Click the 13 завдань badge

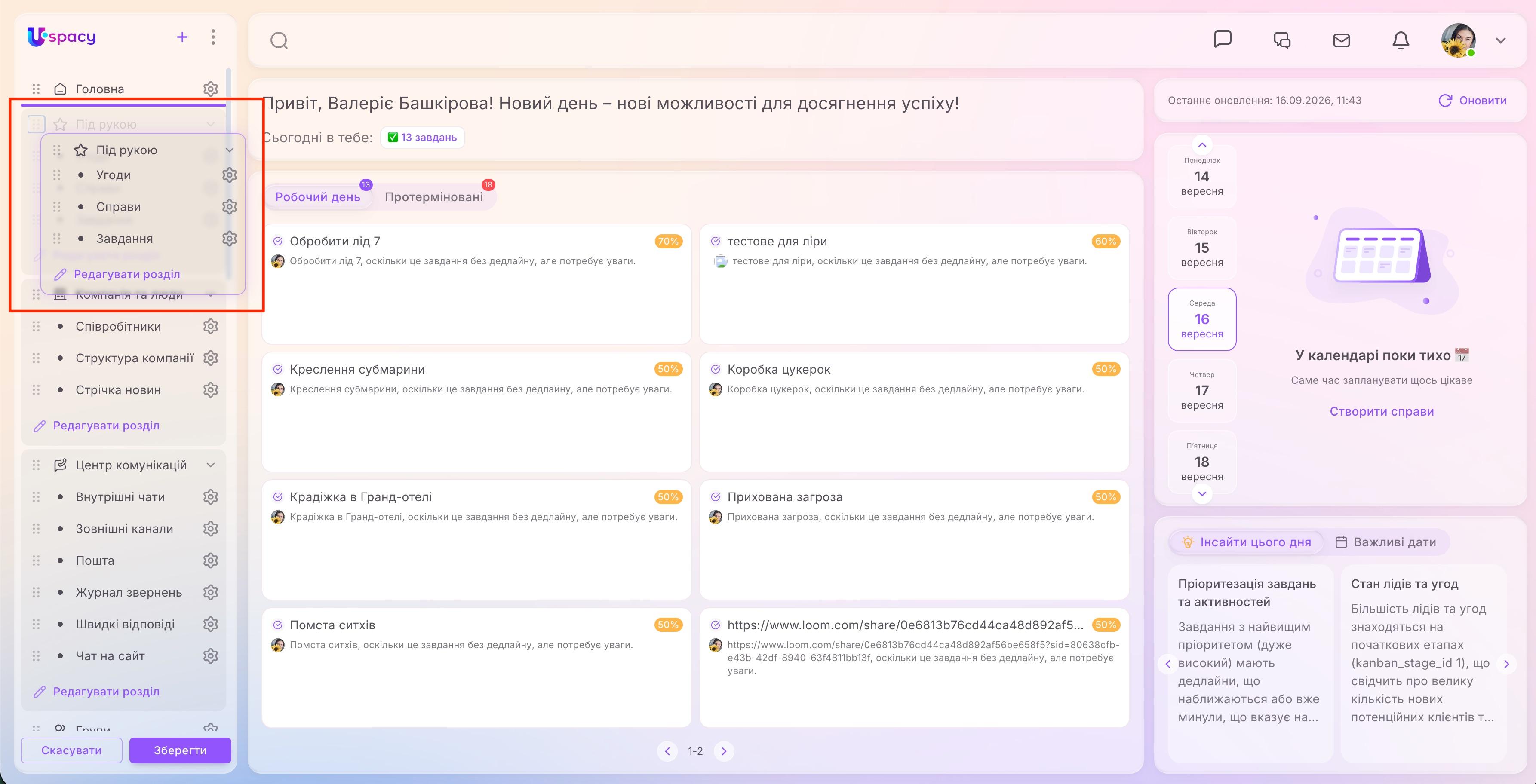coord(422,137)
